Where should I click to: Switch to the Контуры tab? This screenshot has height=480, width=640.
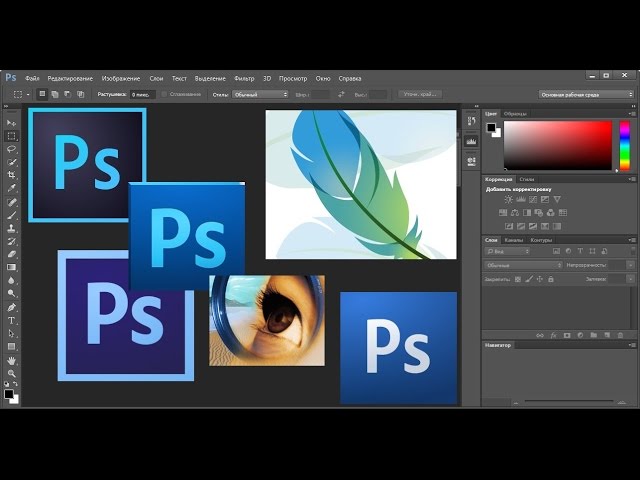pyautogui.click(x=541, y=240)
